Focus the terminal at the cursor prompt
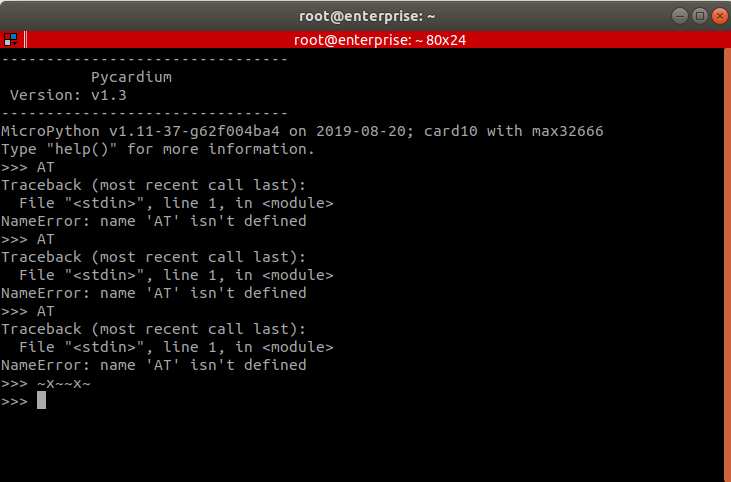731x482 pixels. [41, 401]
